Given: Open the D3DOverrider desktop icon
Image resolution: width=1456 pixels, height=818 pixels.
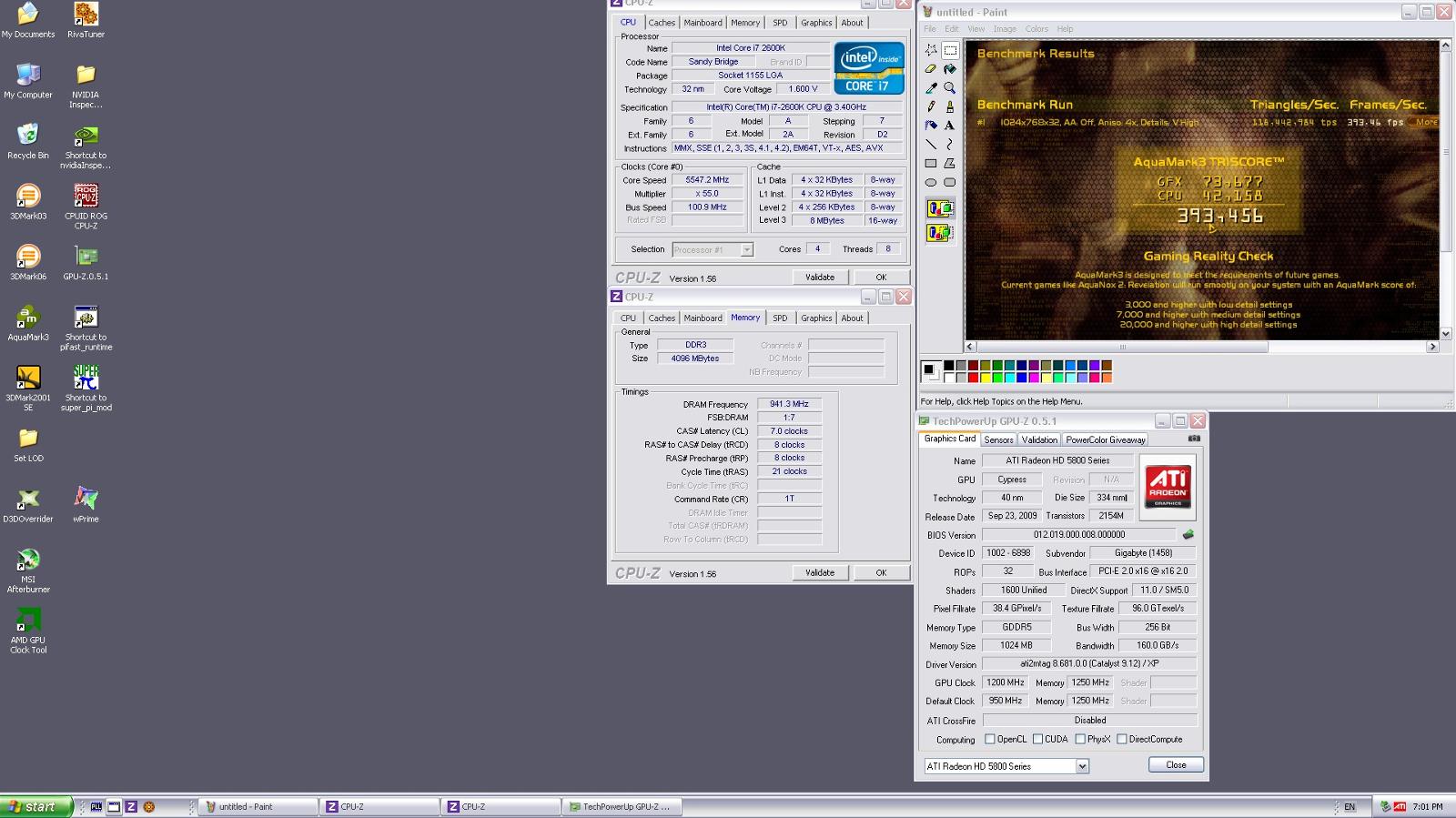Looking at the screenshot, I should (28, 505).
